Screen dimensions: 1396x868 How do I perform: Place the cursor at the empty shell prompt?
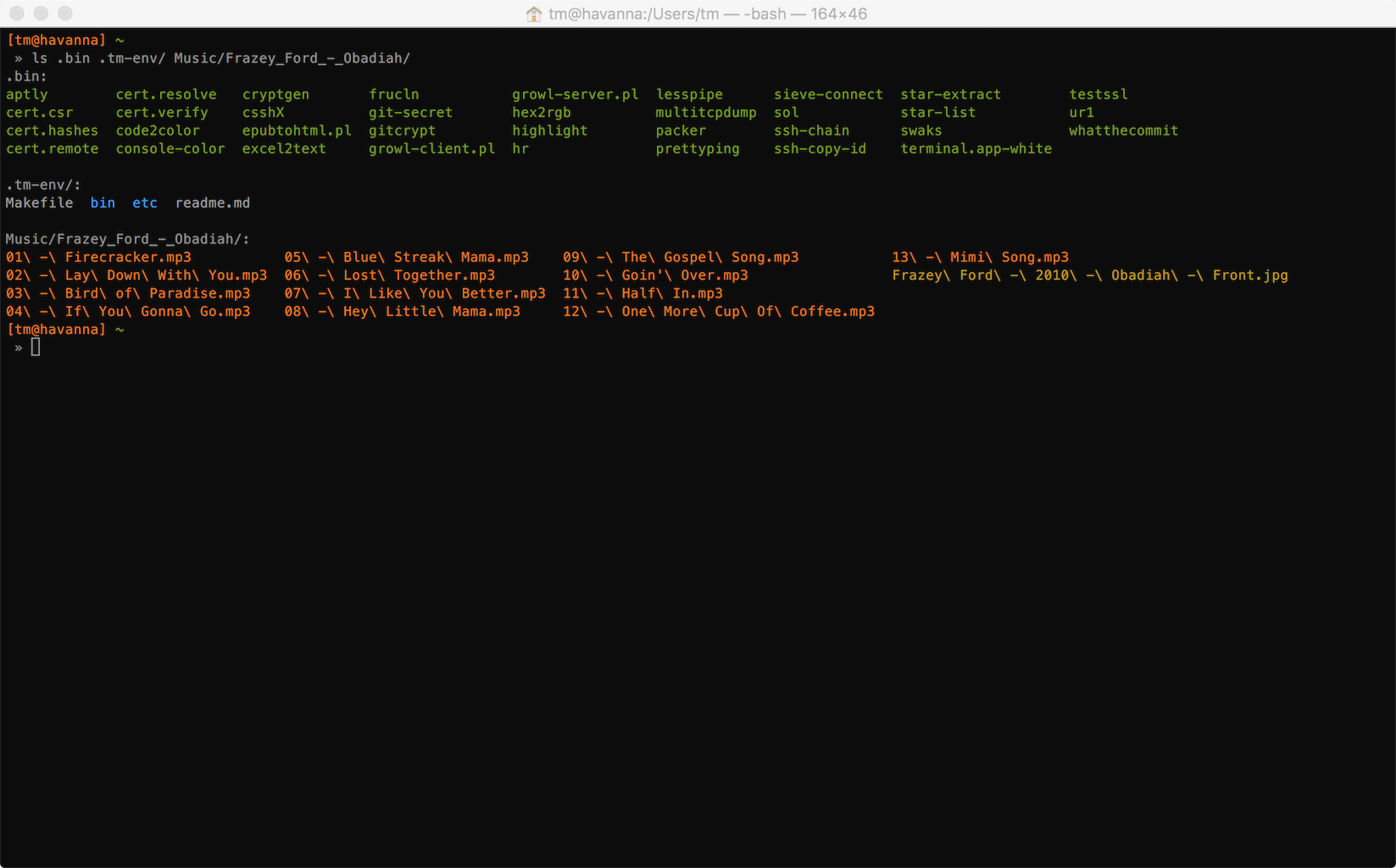pyautogui.click(x=36, y=347)
